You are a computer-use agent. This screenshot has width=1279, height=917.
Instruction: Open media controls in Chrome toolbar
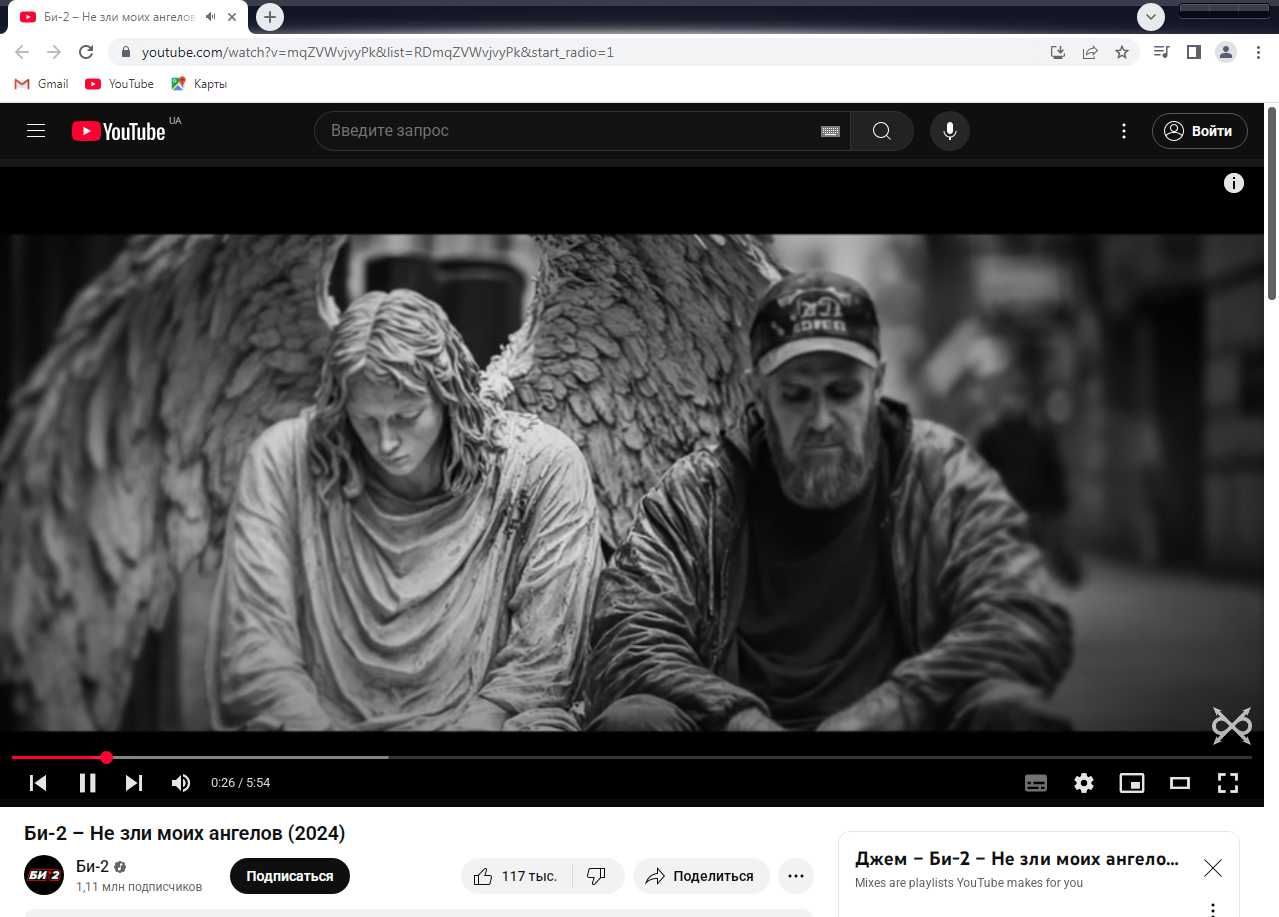pyautogui.click(x=1161, y=52)
